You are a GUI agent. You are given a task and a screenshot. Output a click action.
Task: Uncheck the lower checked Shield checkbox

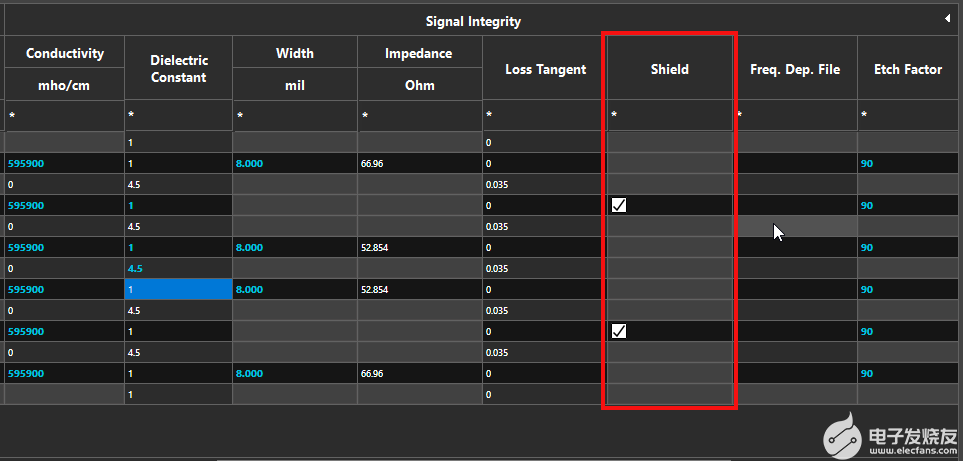[x=619, y=331]
